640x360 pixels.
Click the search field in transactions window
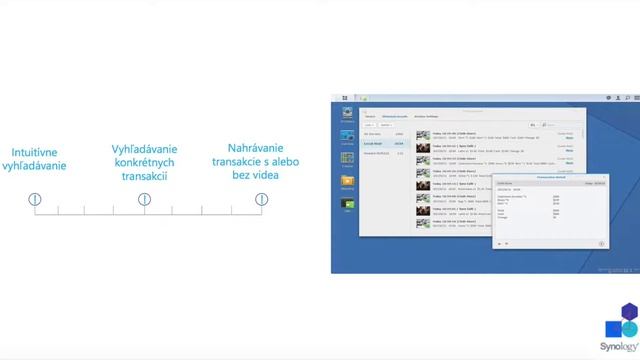561,125
